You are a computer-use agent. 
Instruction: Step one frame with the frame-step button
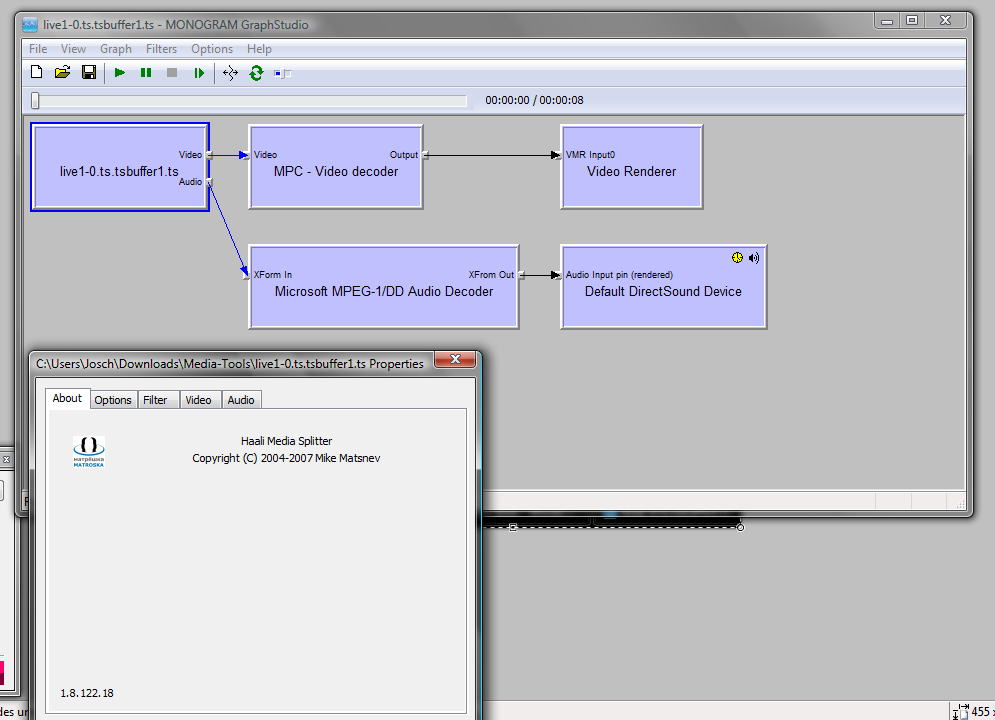pos(199,73)
